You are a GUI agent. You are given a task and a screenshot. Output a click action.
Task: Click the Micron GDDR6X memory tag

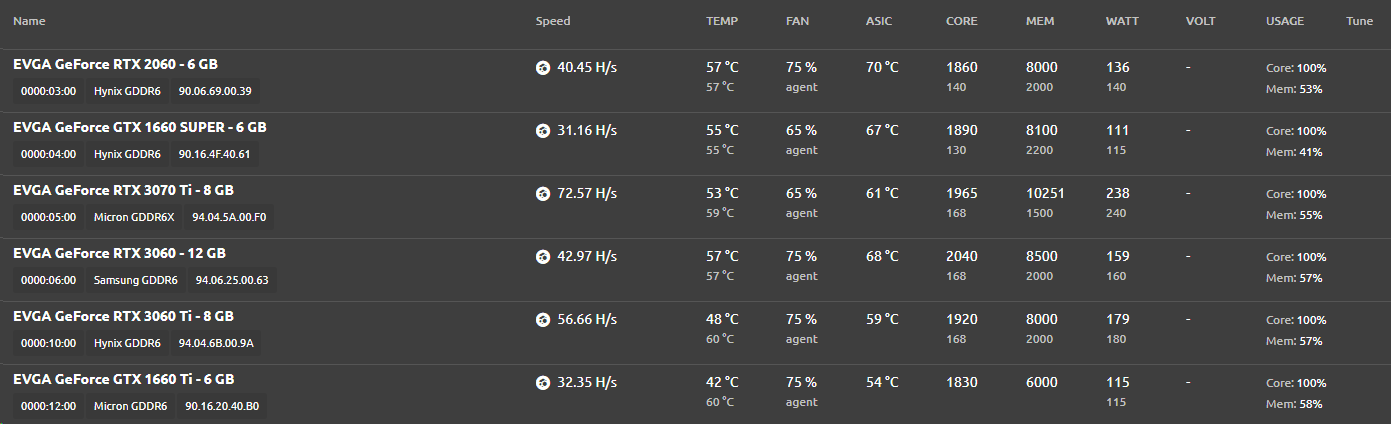(133, 217)
